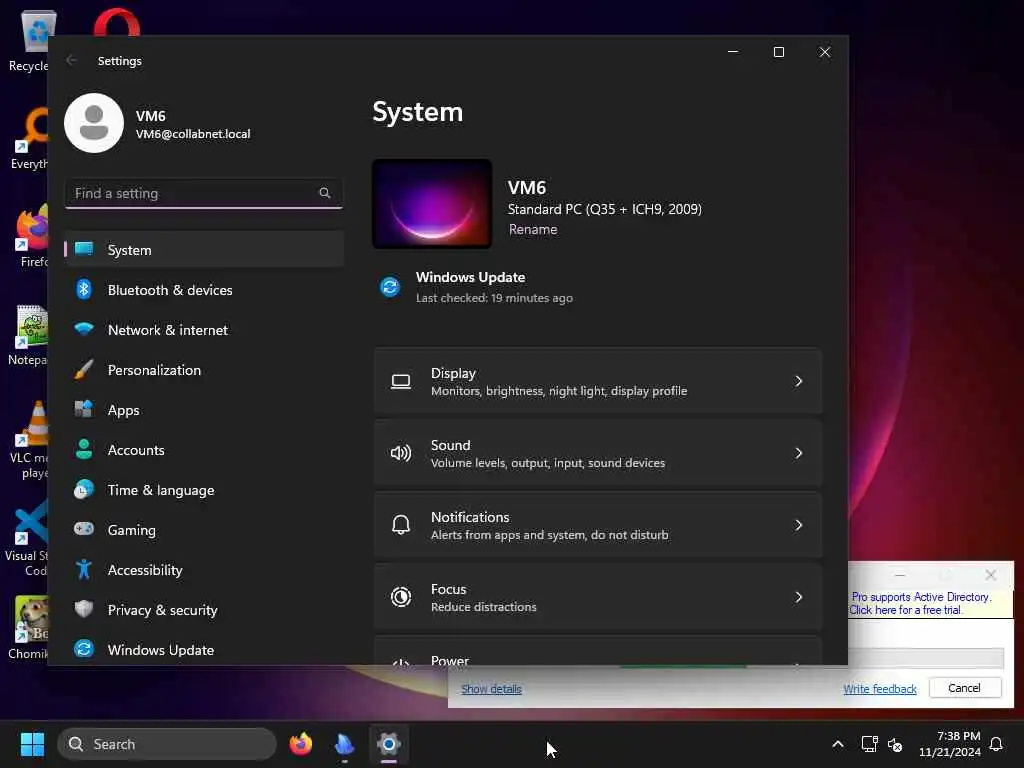Viewport: 1024px width, 768px height.
Task: Click the VM6 user profile avatar
Action: tap(94, 123)
